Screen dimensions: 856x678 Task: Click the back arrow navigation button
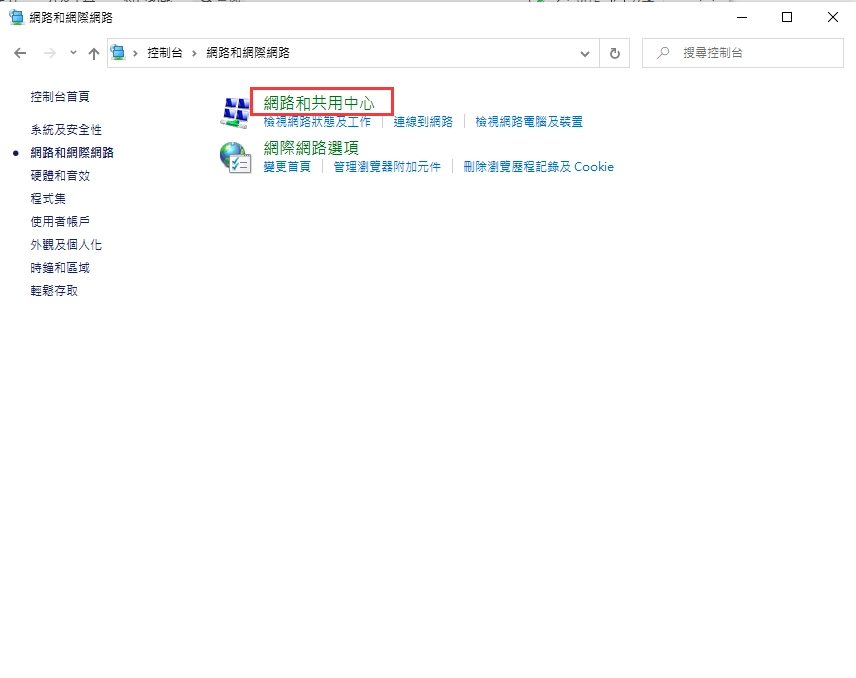pos(20,53)
